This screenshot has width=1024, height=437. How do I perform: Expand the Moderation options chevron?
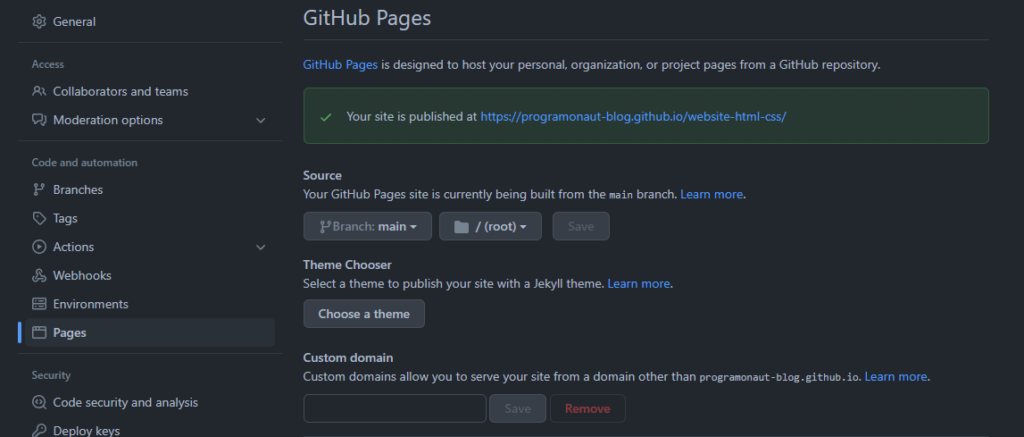coord(261,120)
